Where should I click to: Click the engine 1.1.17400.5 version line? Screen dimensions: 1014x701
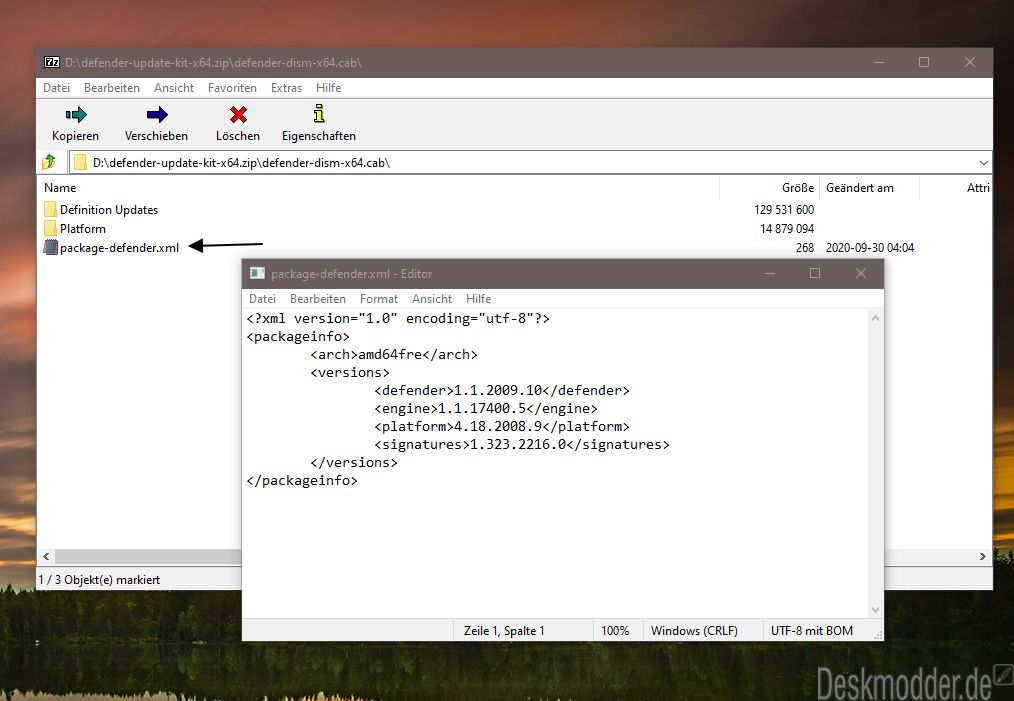pyautogui.click(x=486, y=409)
